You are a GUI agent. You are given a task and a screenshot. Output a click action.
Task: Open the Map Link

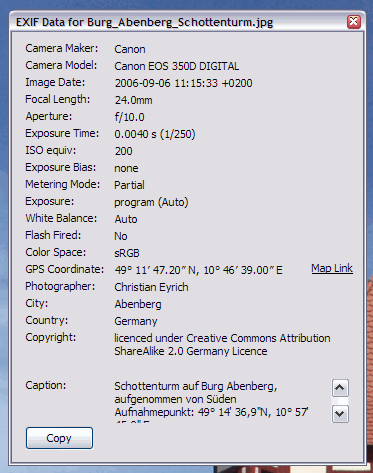tap(332, 268)
